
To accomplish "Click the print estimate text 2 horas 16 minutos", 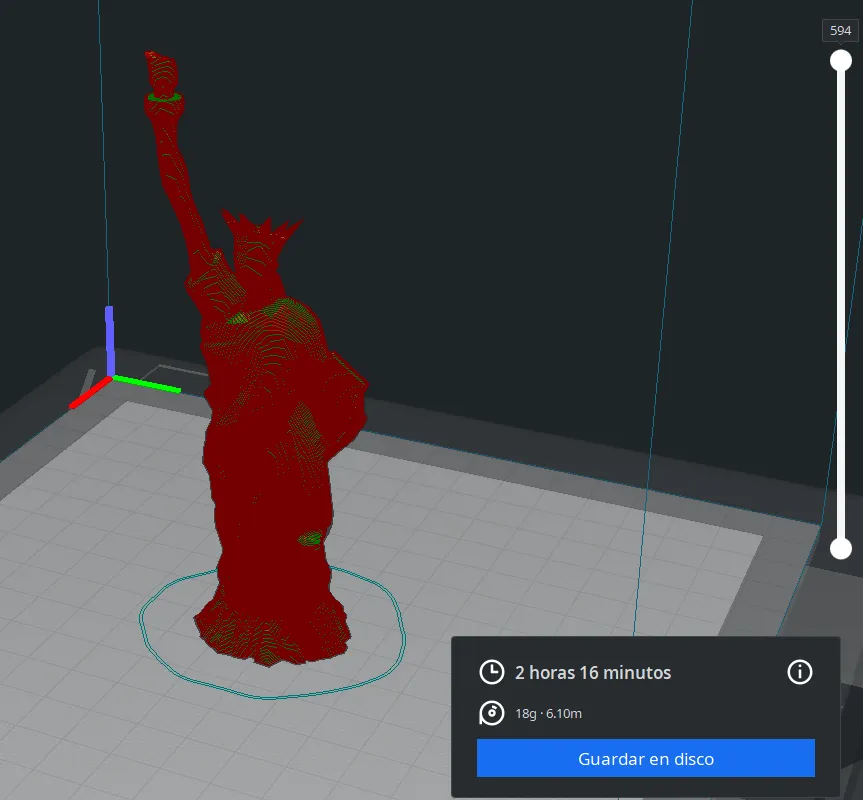I will [x=592, y=672].
